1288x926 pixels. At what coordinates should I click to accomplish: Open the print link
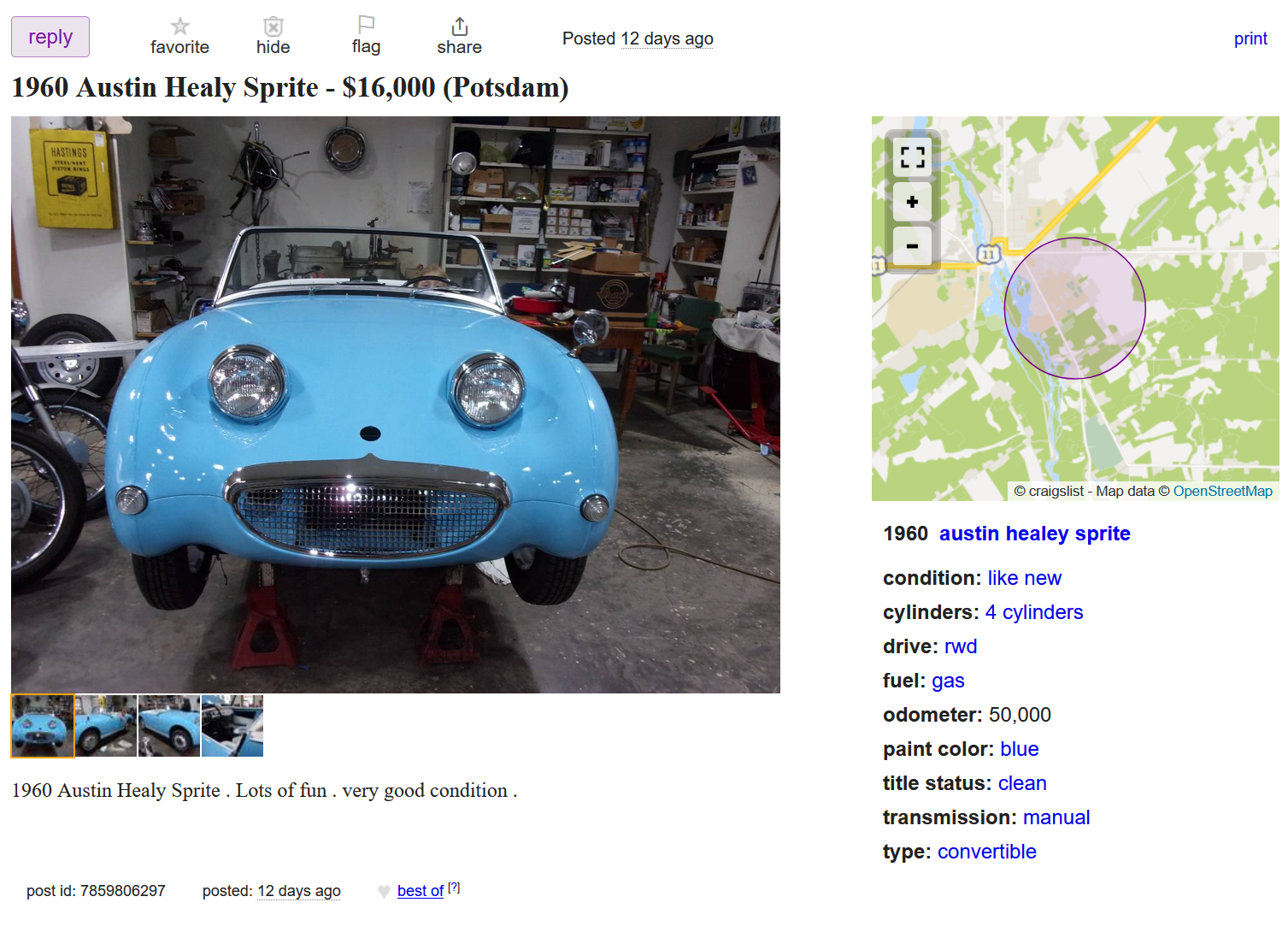(1250, 38)
